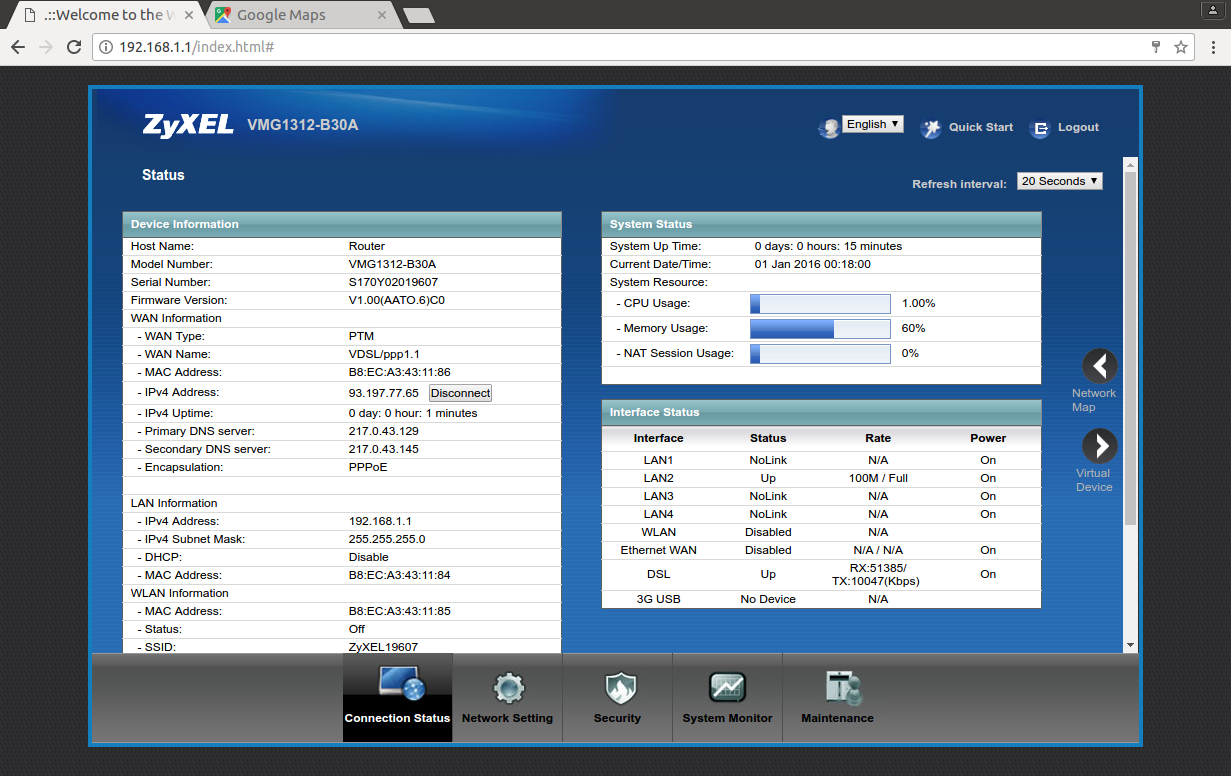Click the page's vertical scrollbar thumb

pos(1131,346)
